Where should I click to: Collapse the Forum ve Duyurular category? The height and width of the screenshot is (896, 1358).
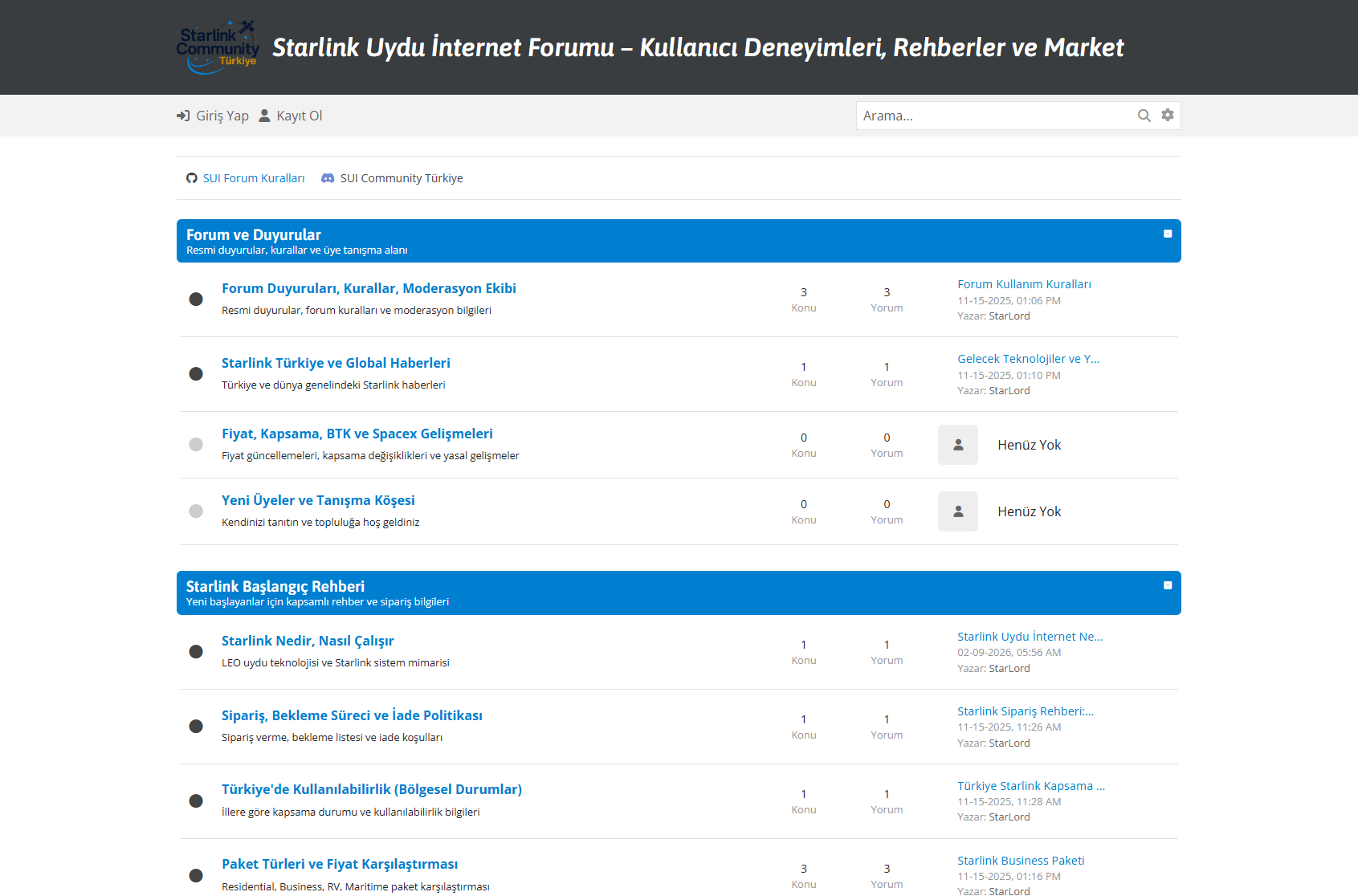tap(1168, 234)
